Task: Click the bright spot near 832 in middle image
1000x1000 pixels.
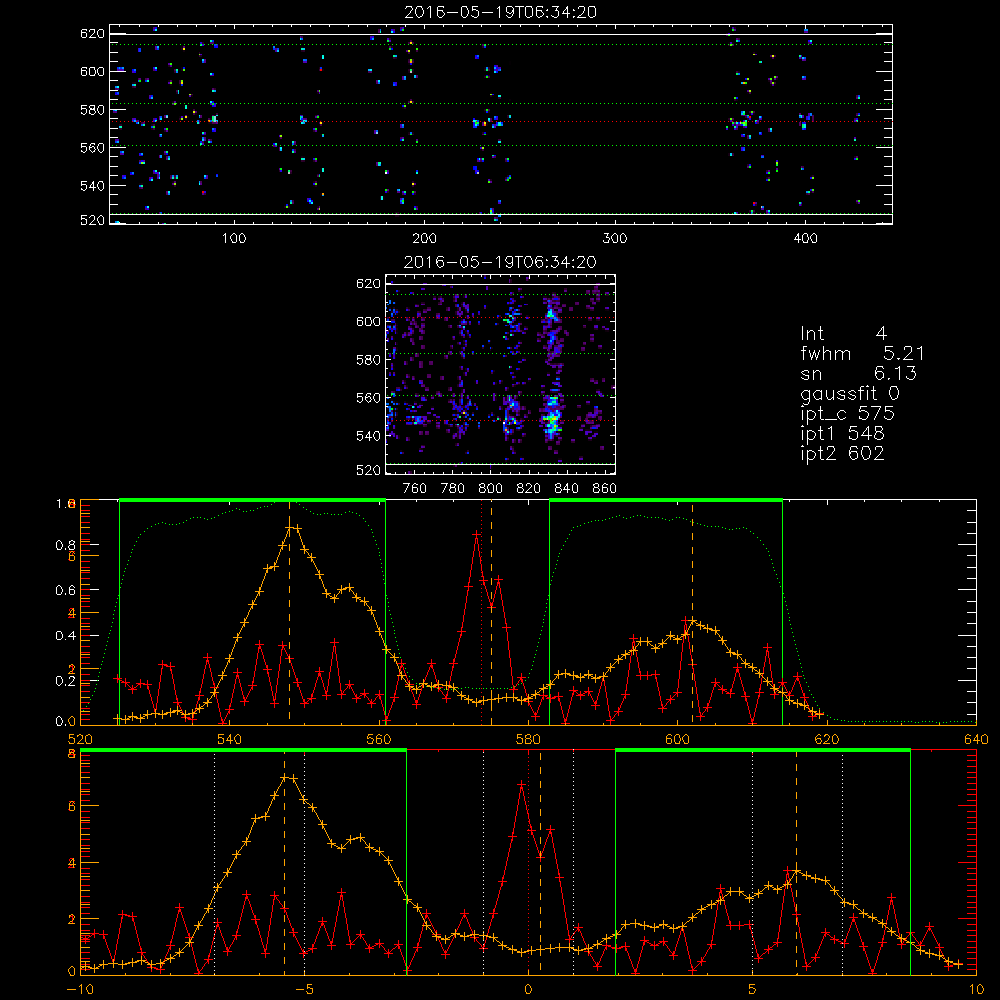Action: coord(552,418)
